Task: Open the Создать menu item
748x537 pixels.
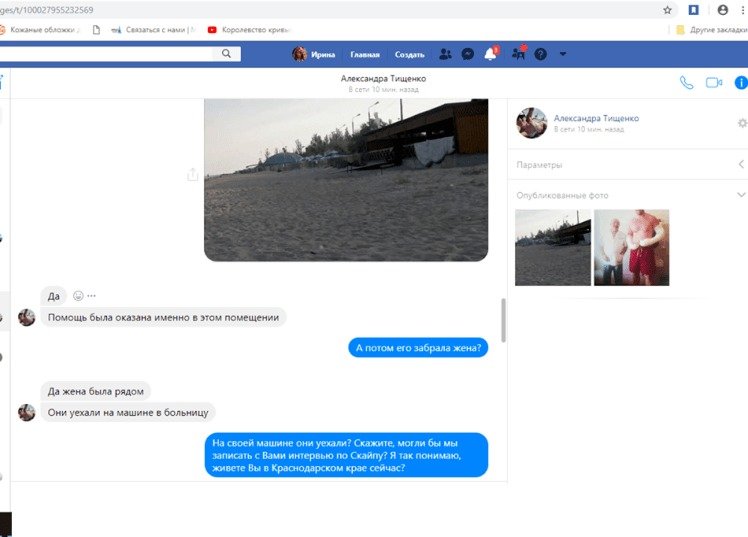Action: (x=409, y=54)
